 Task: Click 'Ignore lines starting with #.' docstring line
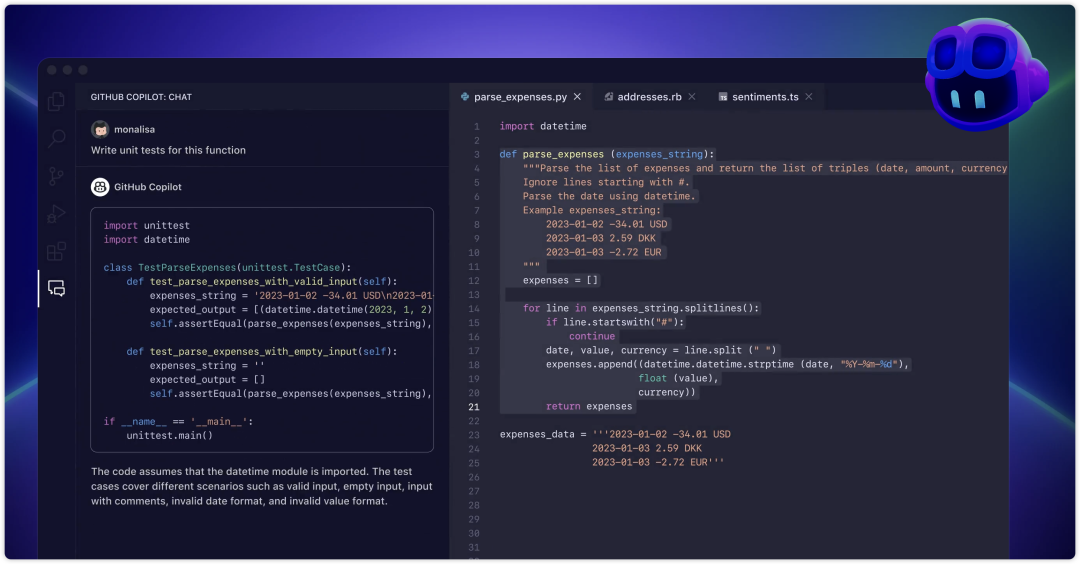click(606, 182)
